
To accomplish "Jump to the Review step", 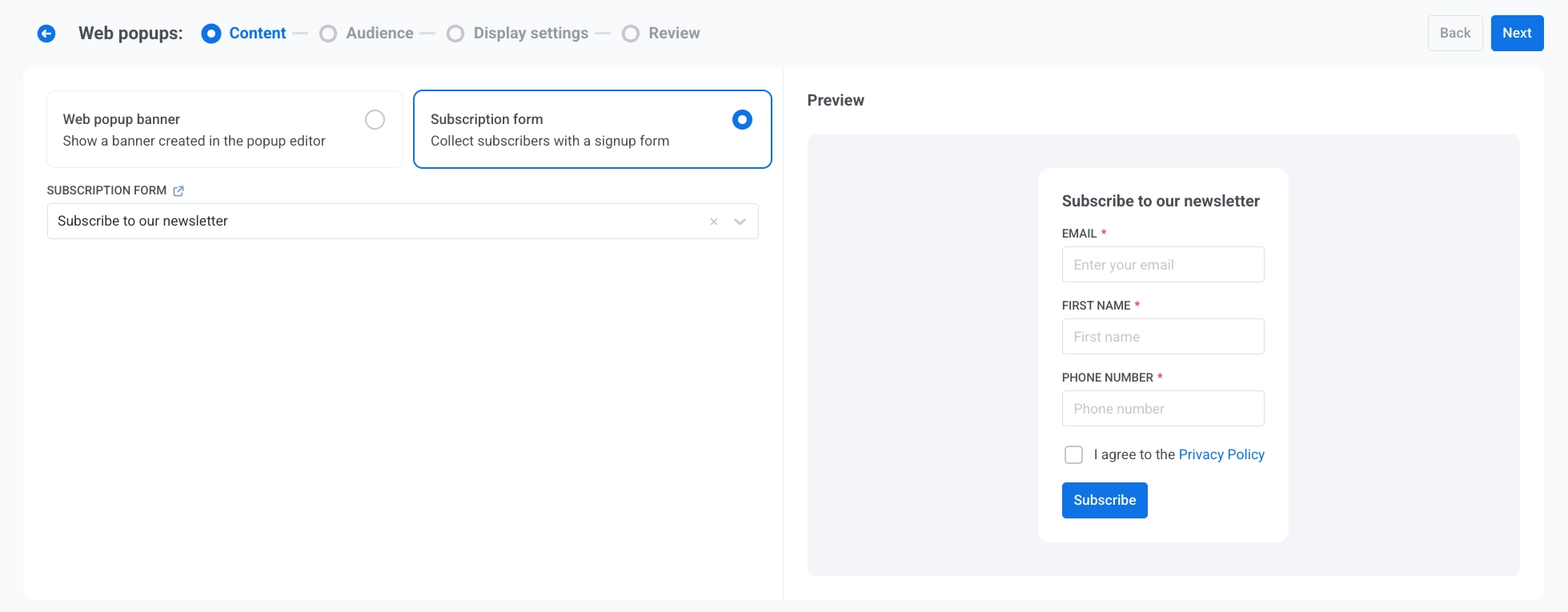I will pyautogui.click(x=661, y=34).
